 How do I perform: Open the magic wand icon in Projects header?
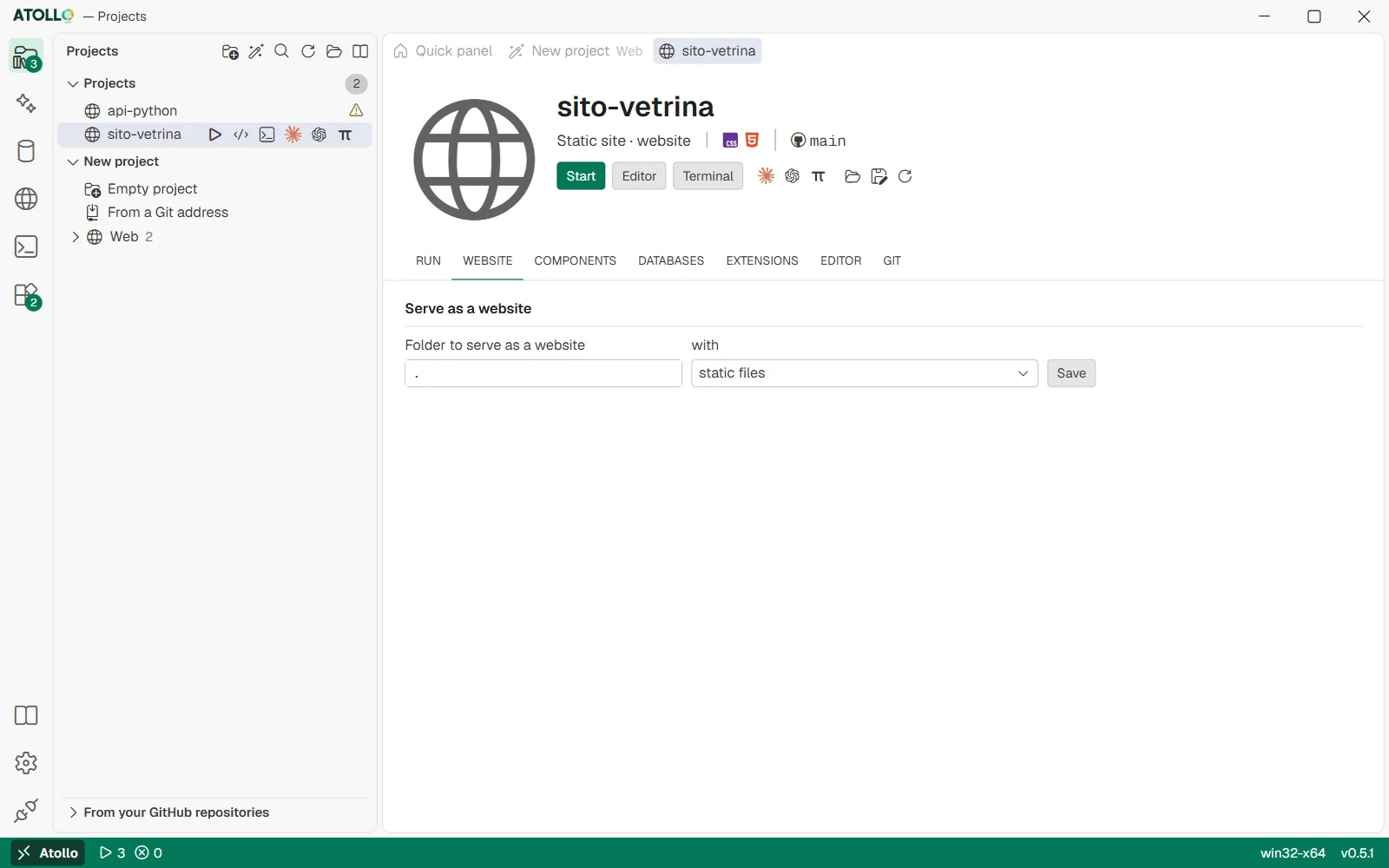[256, 52]
